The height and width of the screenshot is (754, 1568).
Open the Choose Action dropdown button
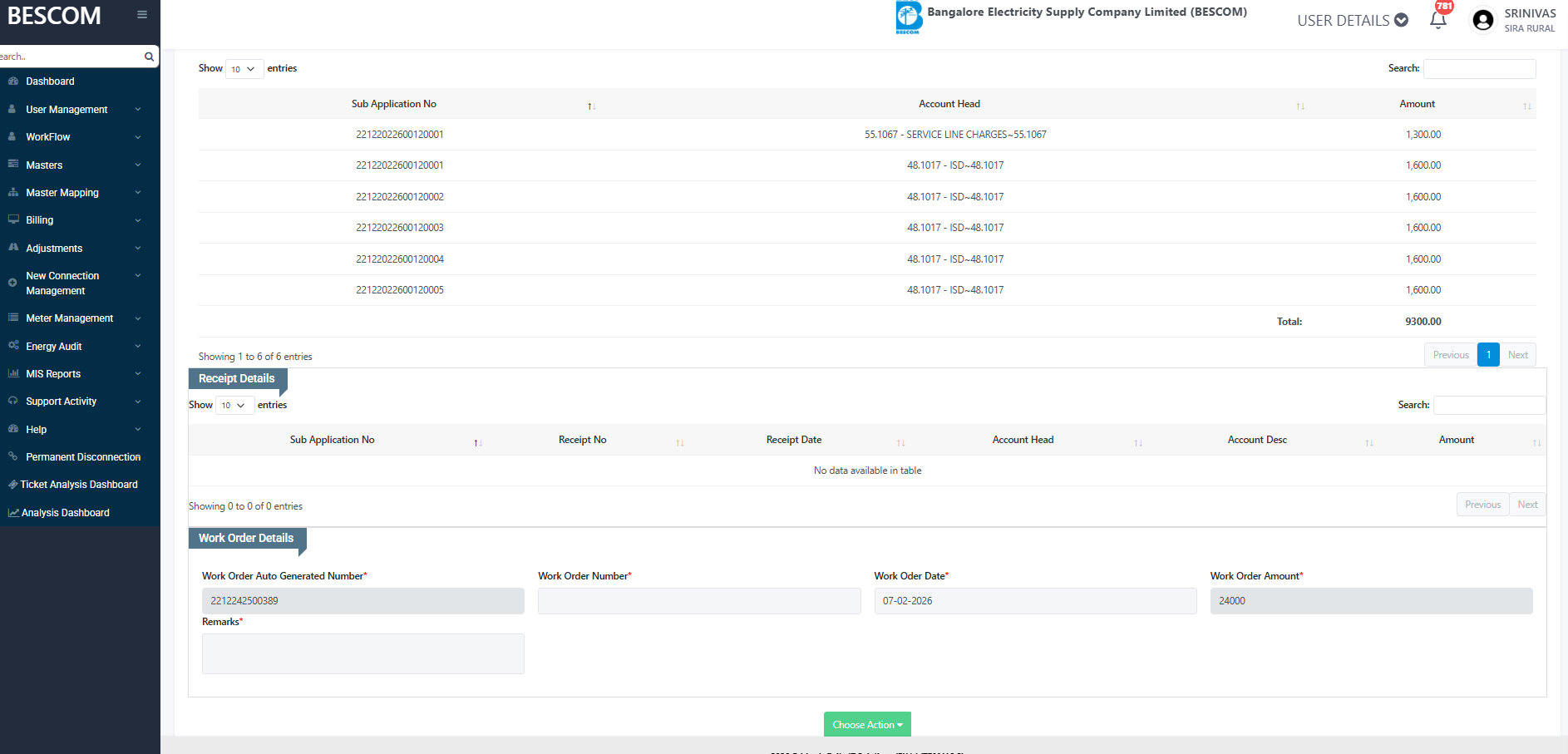pyautogui.click(x=867, y=724)
